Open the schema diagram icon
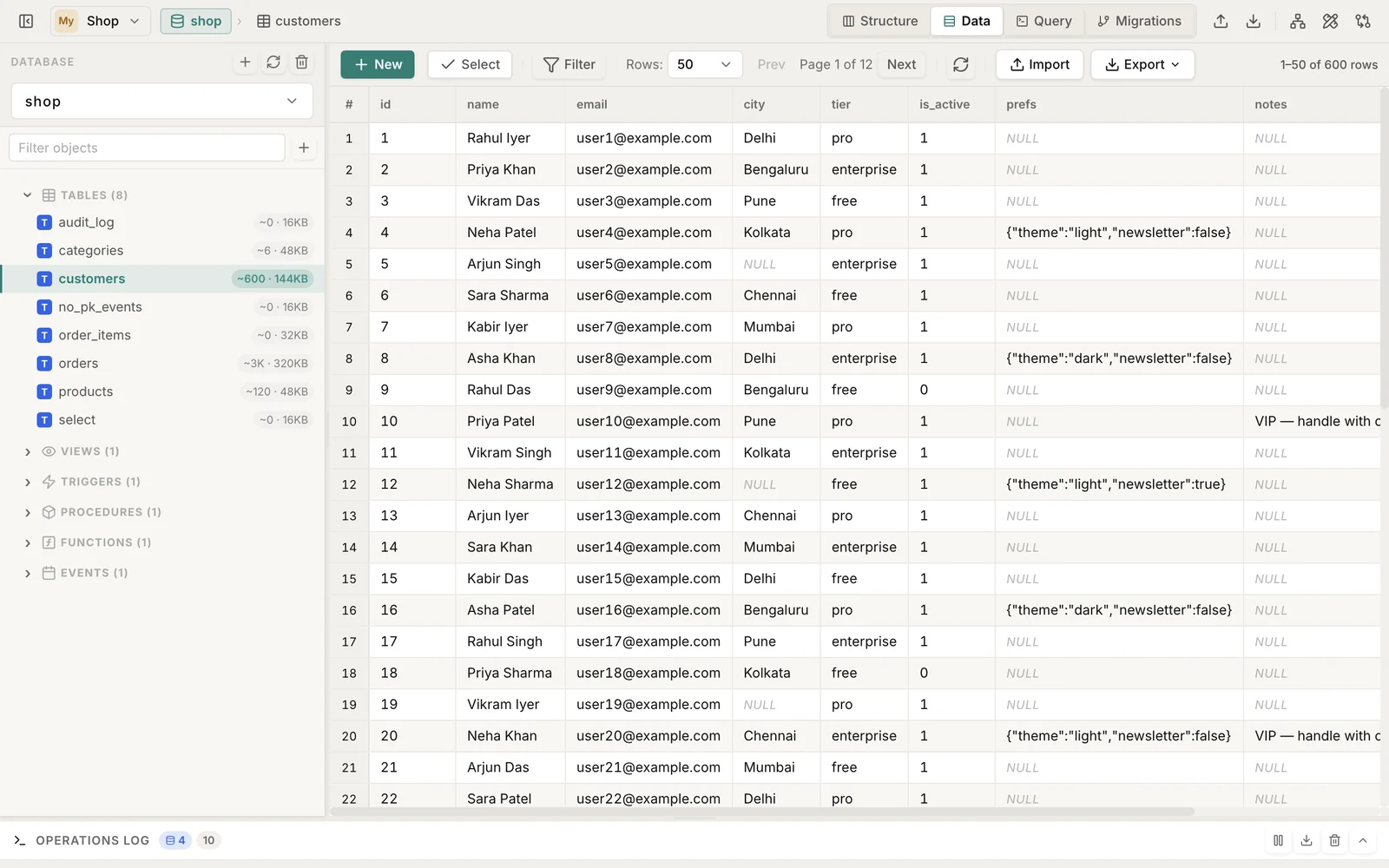The image size is (1389, 868). pyautogui.click(x=1297, y=21)
